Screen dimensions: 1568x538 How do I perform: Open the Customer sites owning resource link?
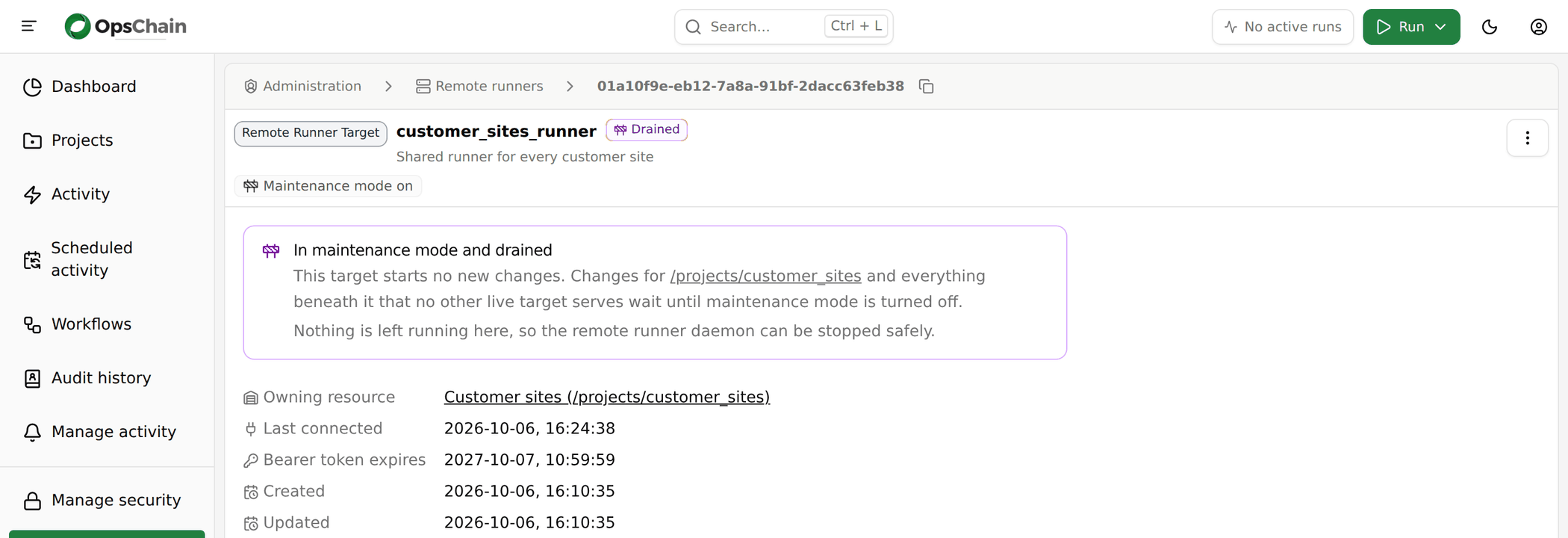(x=607, y=398)
